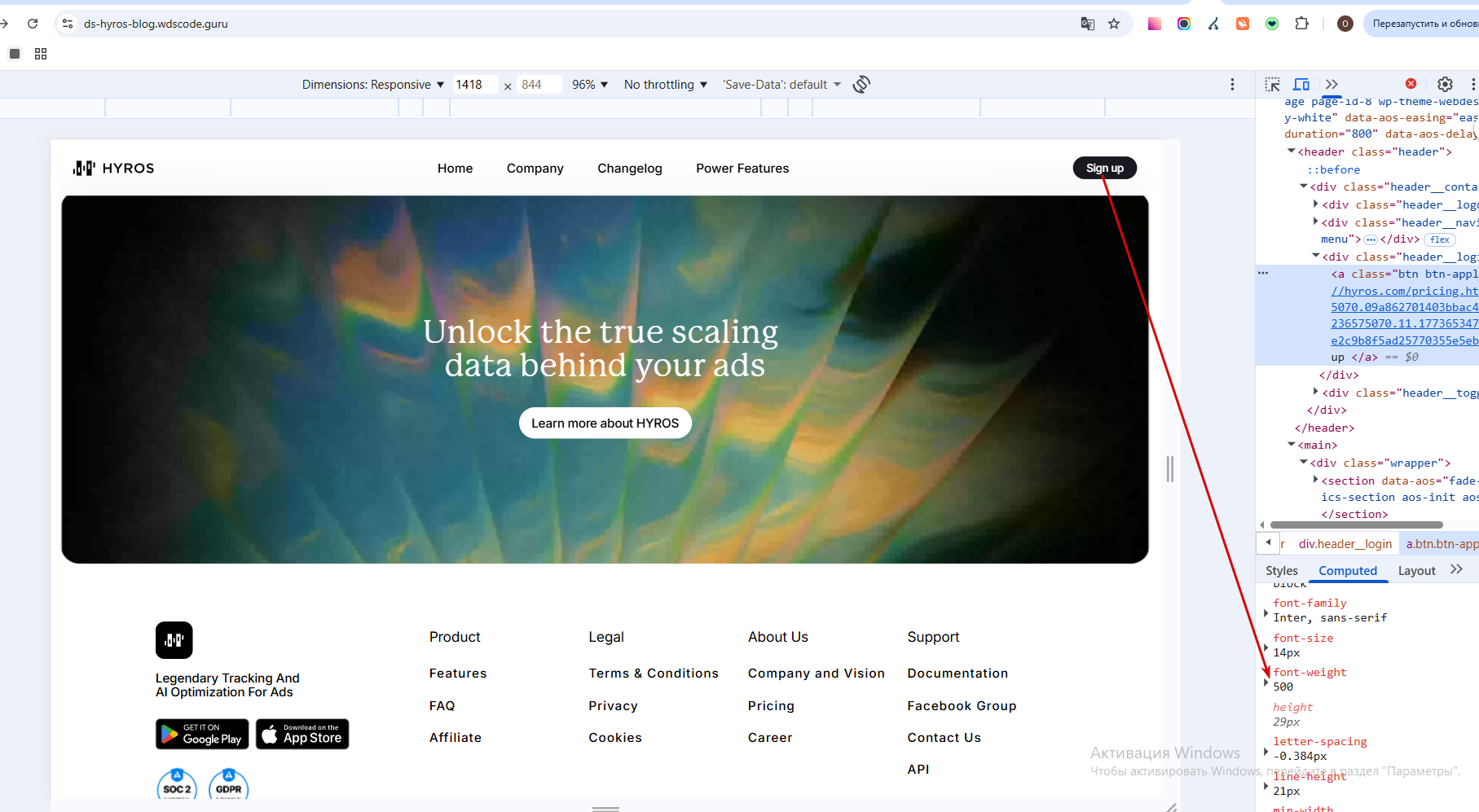This screenshot has width=1479, height=812.
Task: Click the Google Translate icon in address bar
Action: tap(1087, 24)
